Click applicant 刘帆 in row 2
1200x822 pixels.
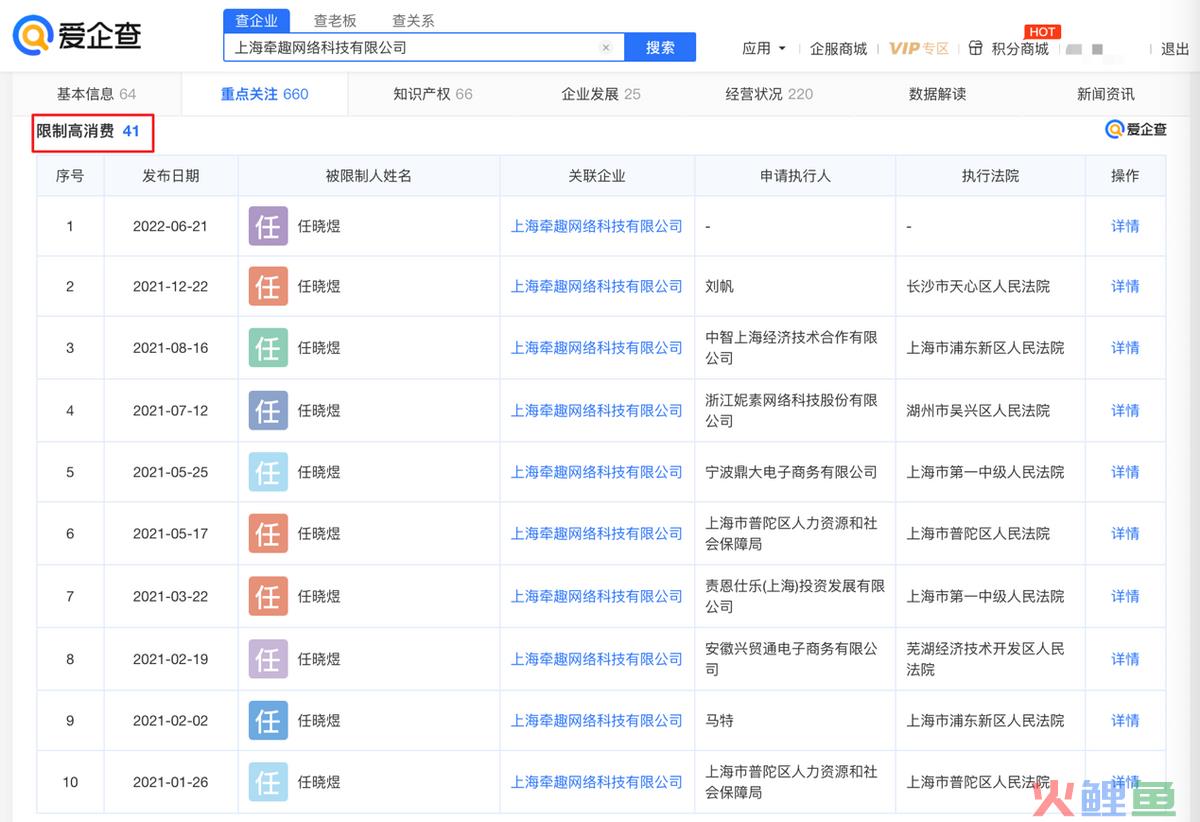(x=719, y=286)
